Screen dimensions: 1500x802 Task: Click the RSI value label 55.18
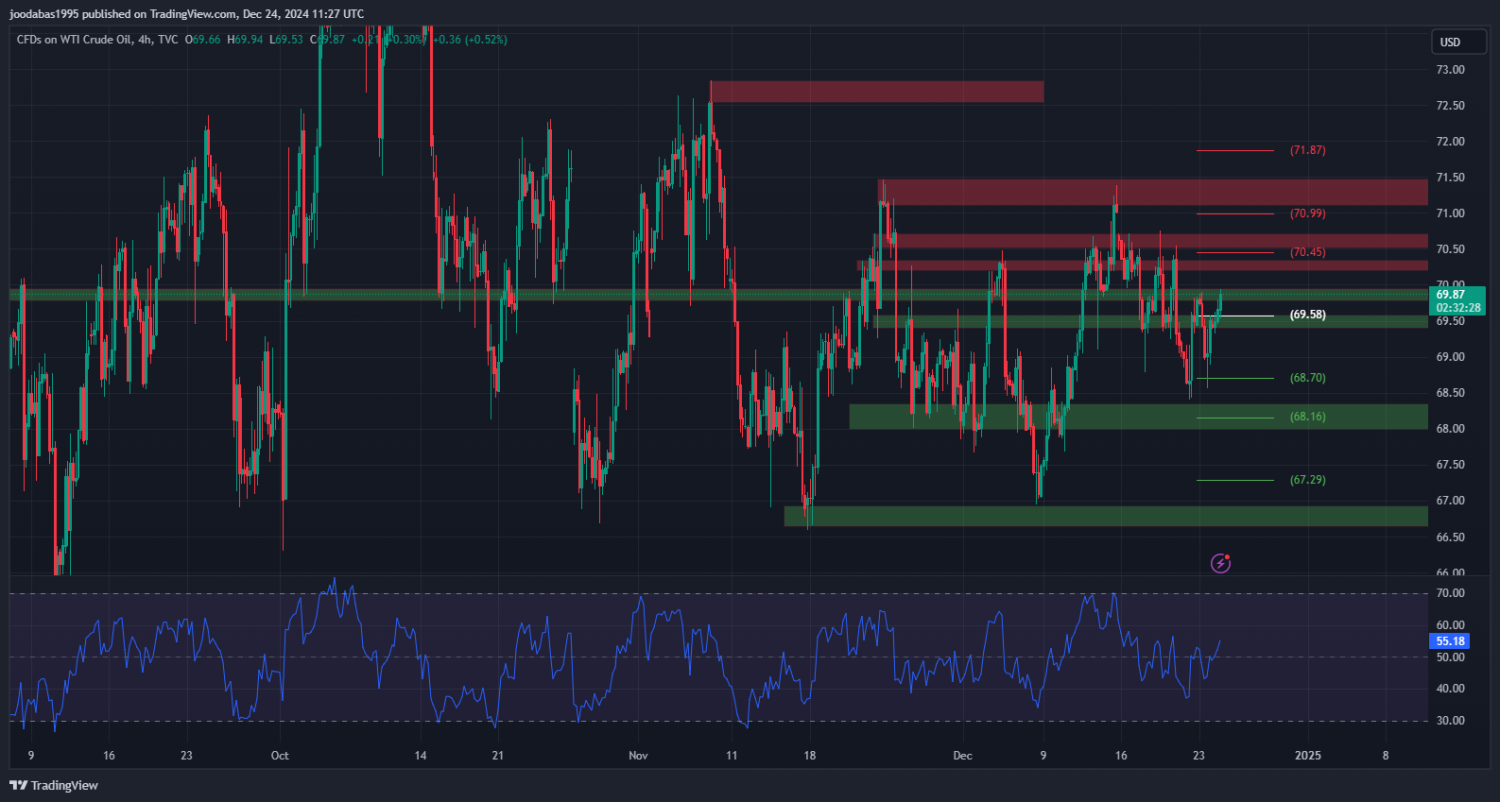coord(1450,641)
